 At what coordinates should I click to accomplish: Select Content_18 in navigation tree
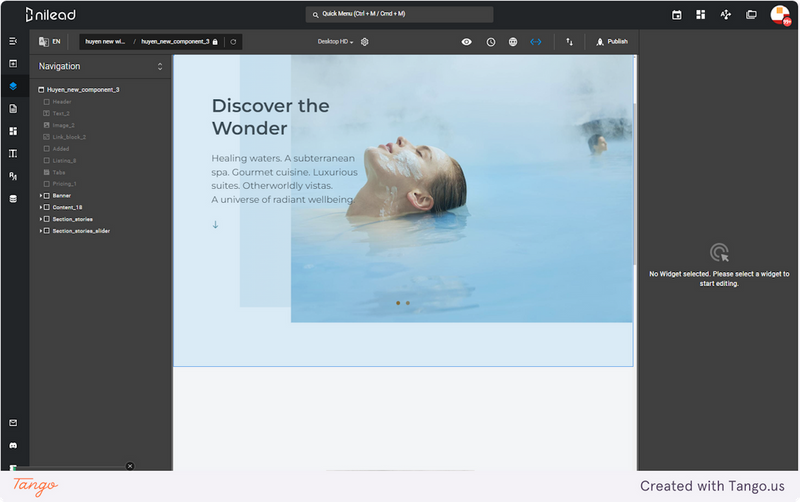[67, 207]
